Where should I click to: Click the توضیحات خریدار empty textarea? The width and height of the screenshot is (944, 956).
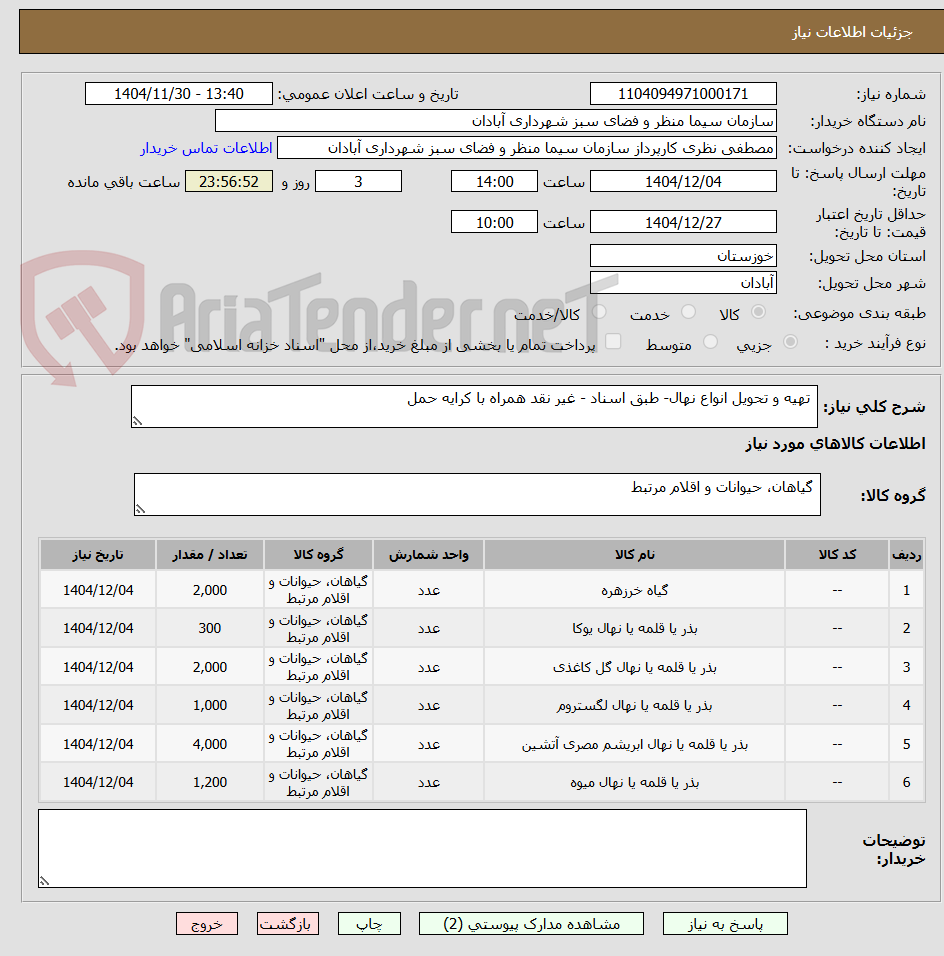click(422, 848)
